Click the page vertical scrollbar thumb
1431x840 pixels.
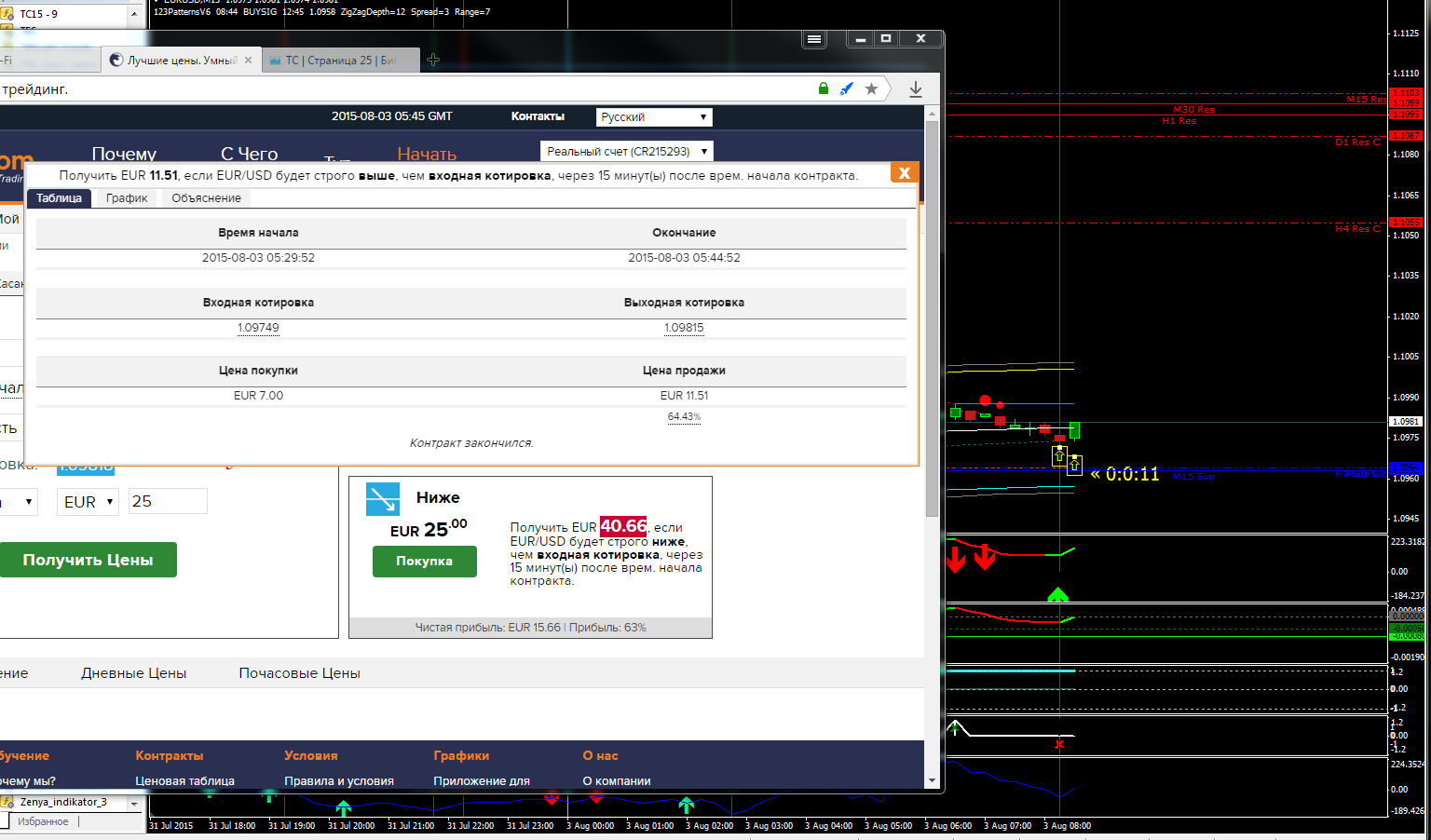[x=932, y=319]
